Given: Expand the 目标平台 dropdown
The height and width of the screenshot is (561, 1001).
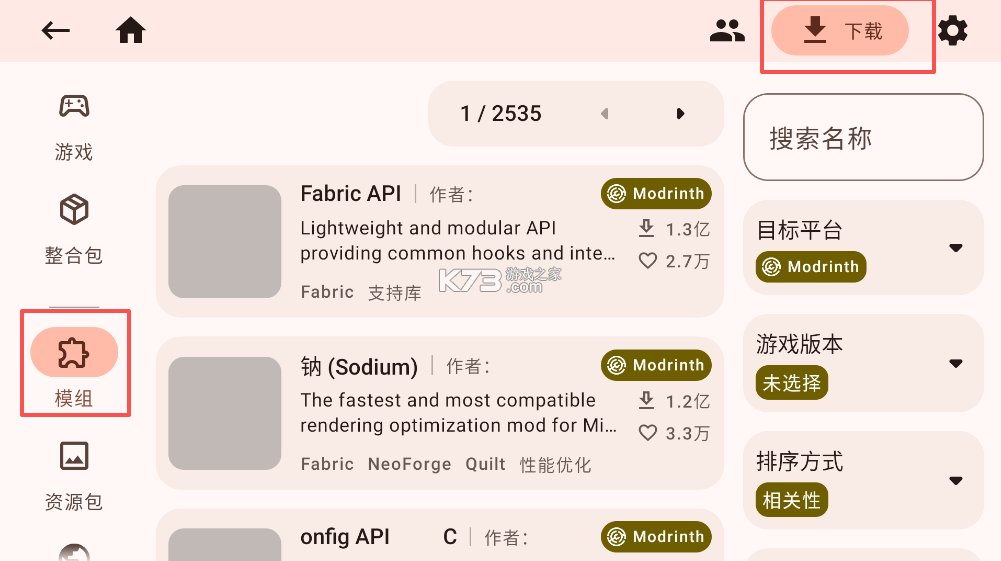Looking at the screenshot, I should (x=955, y=248).
